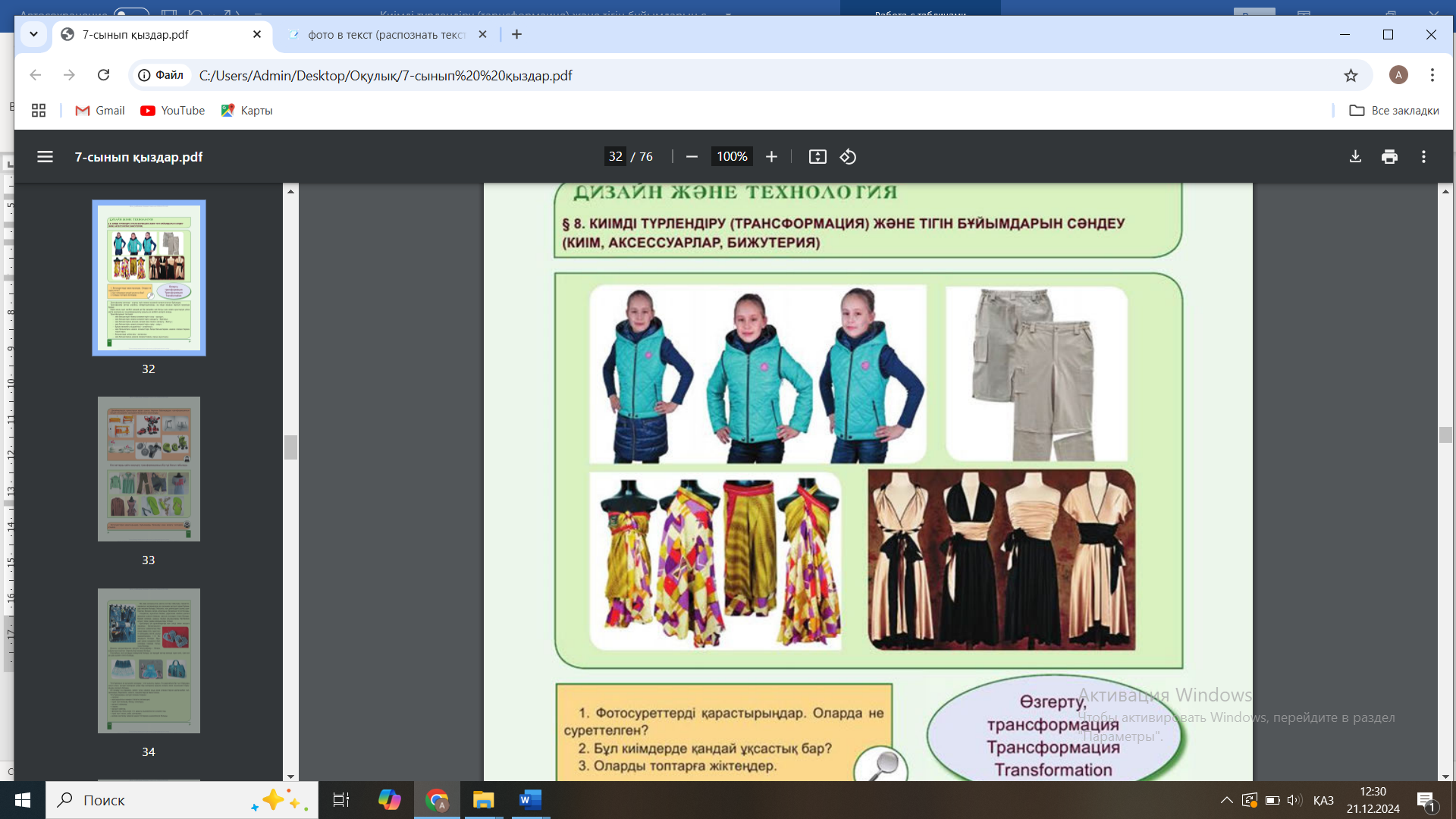Toggle the PDF sidebar hamburger menu
This screenshot has height=819, width=1456.
tap(45, 157)
